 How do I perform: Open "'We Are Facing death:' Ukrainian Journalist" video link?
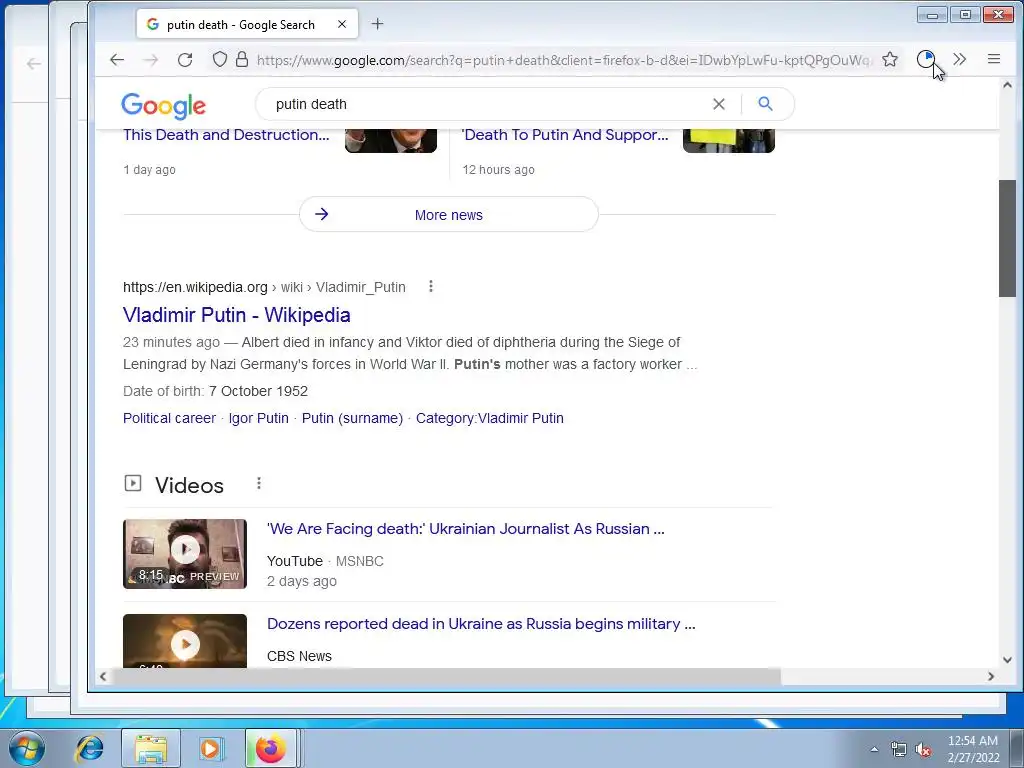466,529
